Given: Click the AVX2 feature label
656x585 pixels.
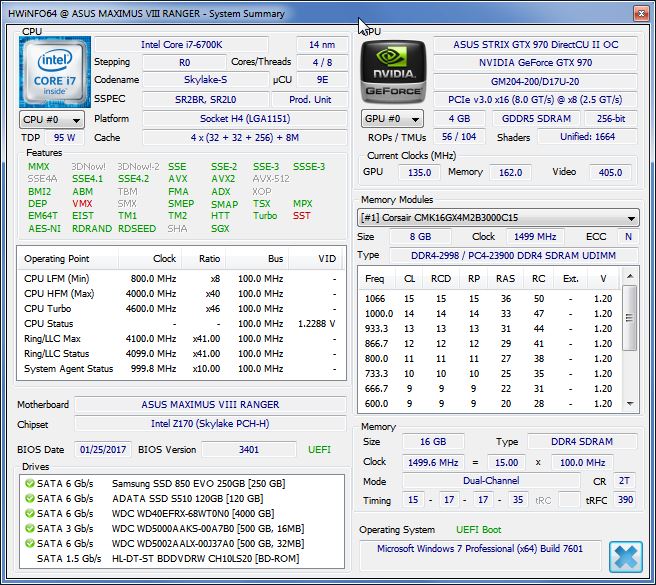Looking at the screenshot, I should [223, 179].
